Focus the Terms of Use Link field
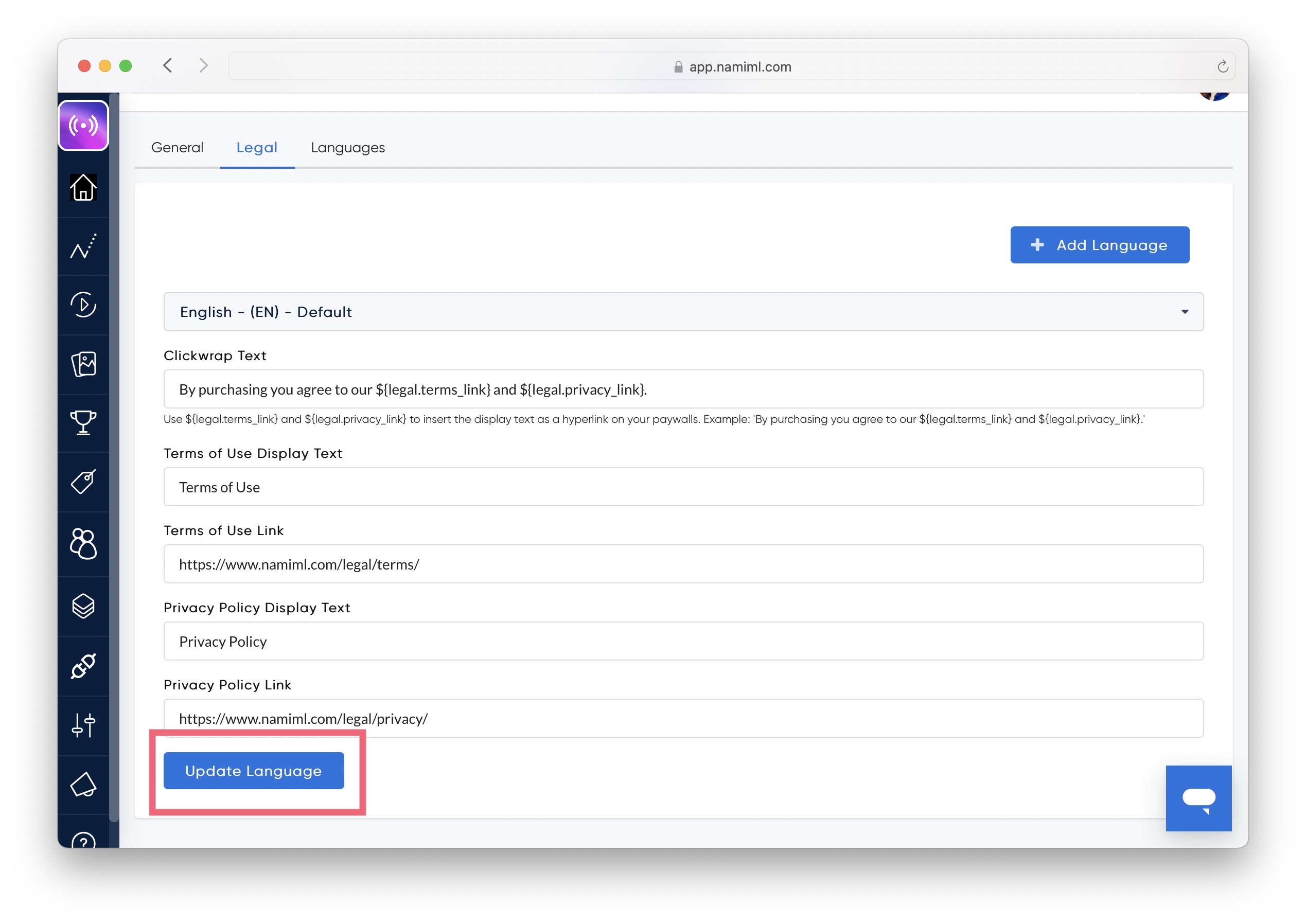The width and height of the screenshot is (1306, 924). click(683, 564)
